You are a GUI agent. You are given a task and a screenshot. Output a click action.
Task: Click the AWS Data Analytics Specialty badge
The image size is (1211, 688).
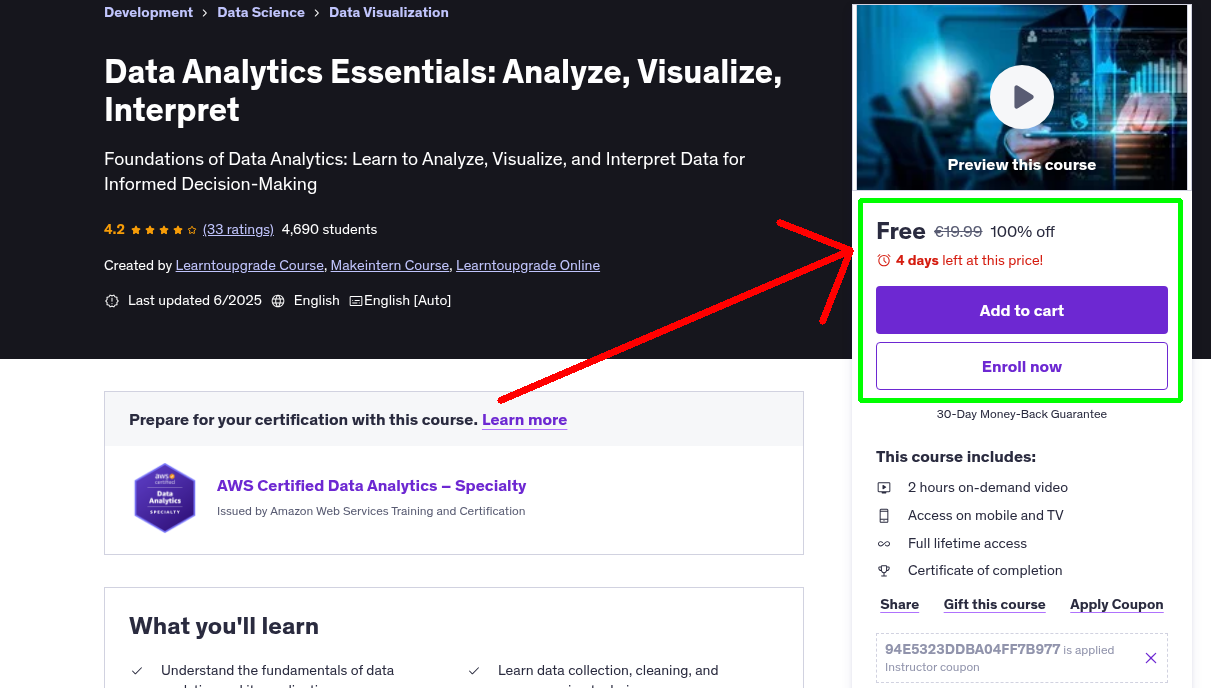point(164,497)
